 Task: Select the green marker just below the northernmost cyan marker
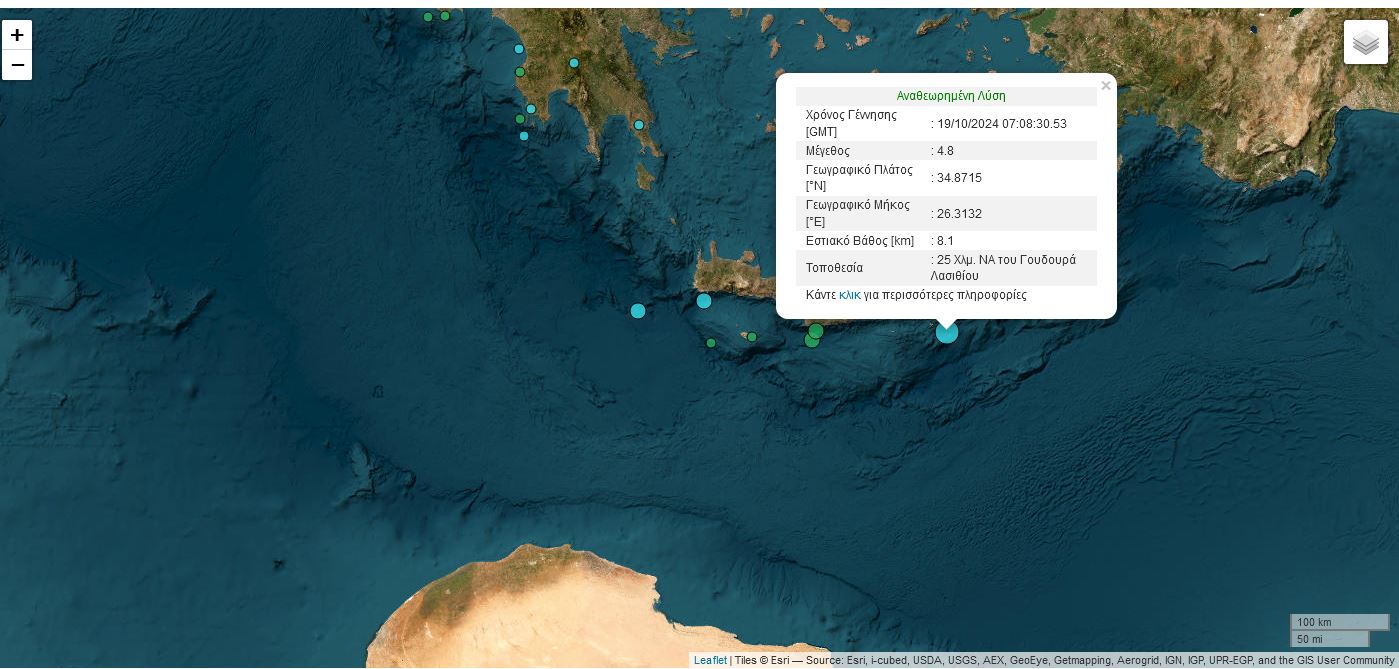tap(520, 72)
